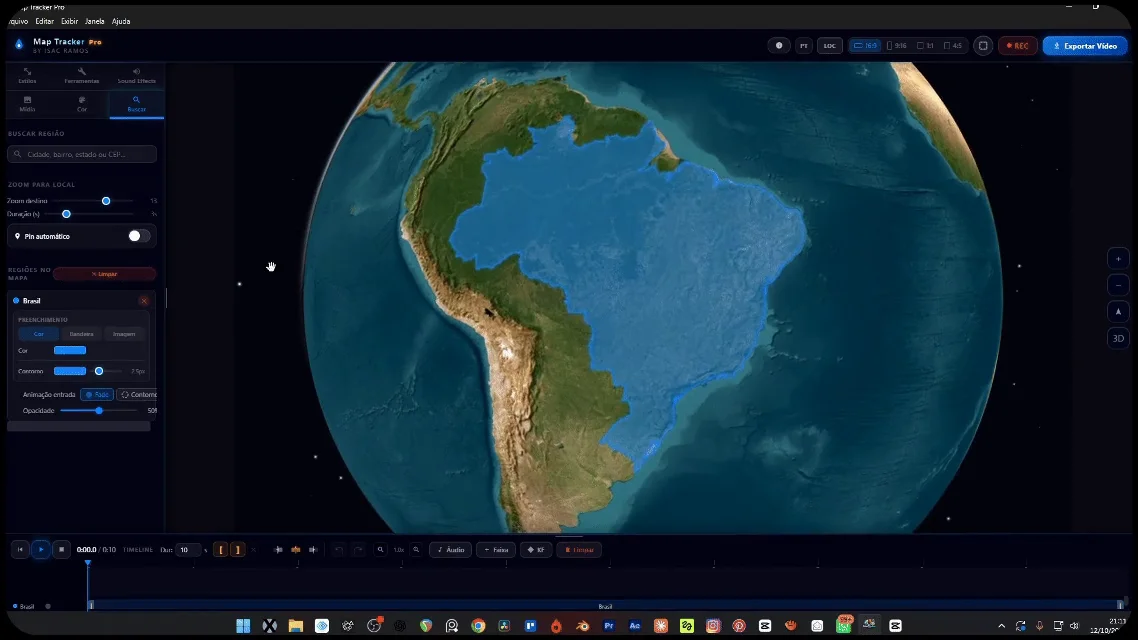Switch to the Mídia tab
The width and height of the screenshot is (1138, 640).
pos(28,104)
